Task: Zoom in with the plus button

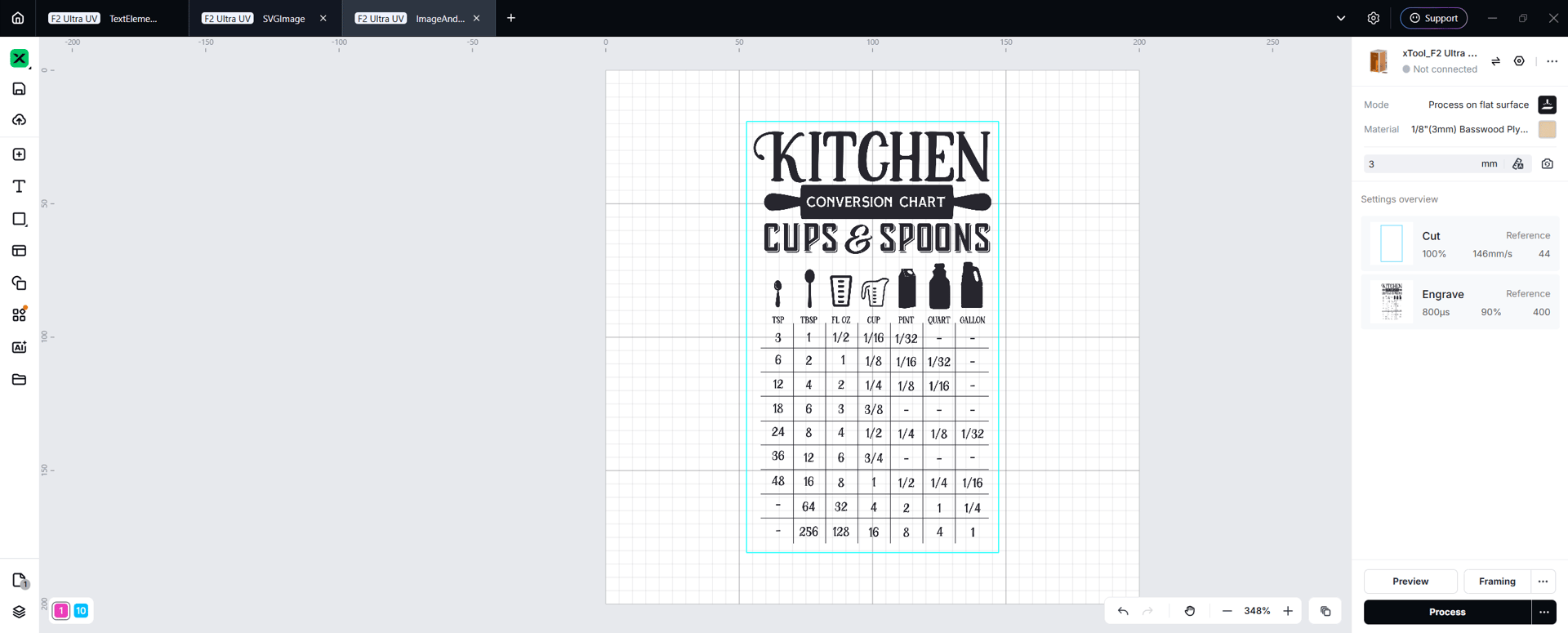Action: (x=1288, y=611)
